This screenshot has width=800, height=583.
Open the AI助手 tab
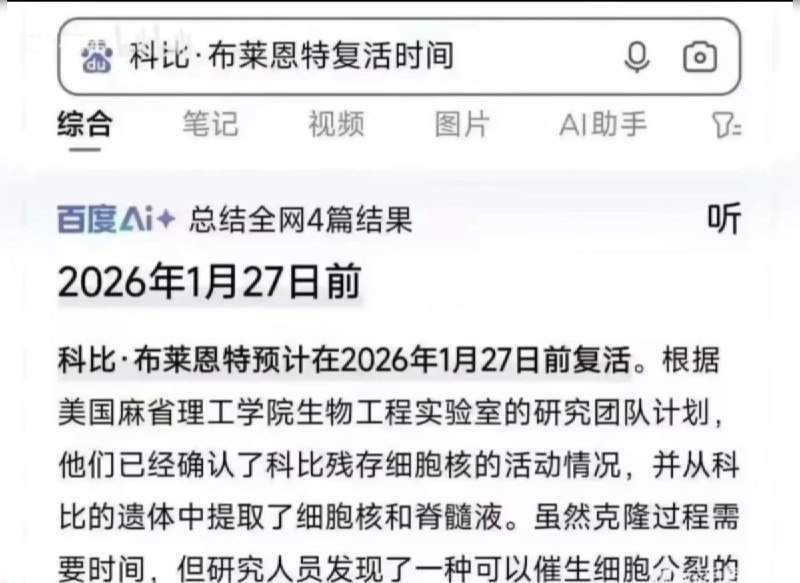[x=603, y=124]
